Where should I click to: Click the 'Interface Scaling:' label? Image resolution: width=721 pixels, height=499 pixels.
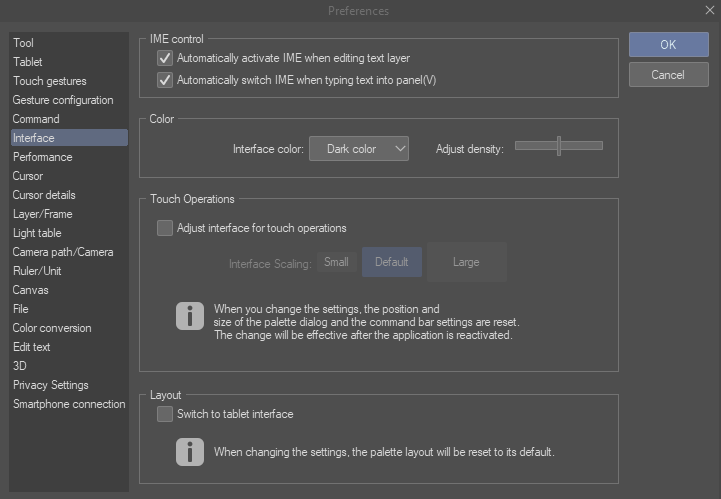pyautogui.click(x=270, y=264)
